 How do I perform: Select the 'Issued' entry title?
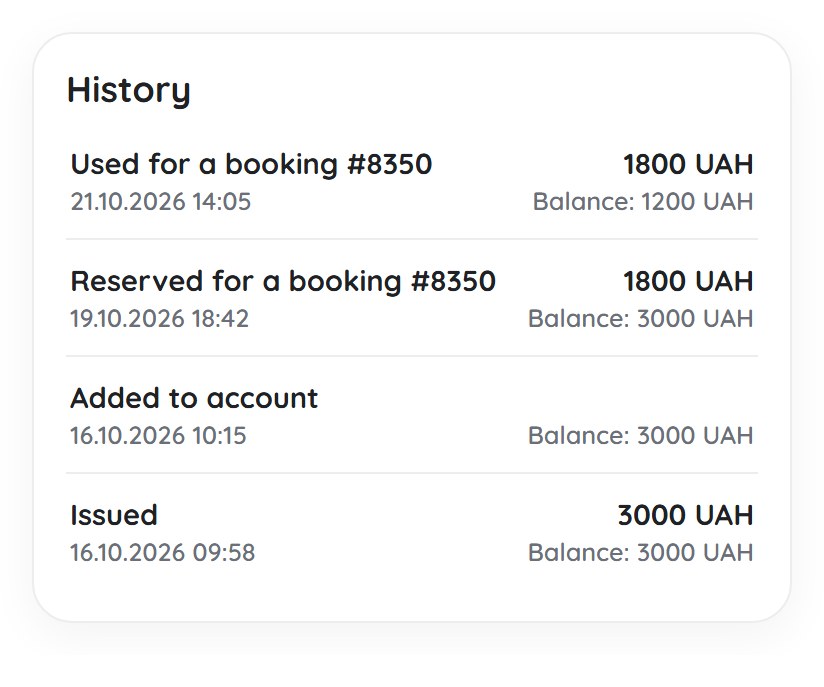pyautogui.click(x=114, y=515)
